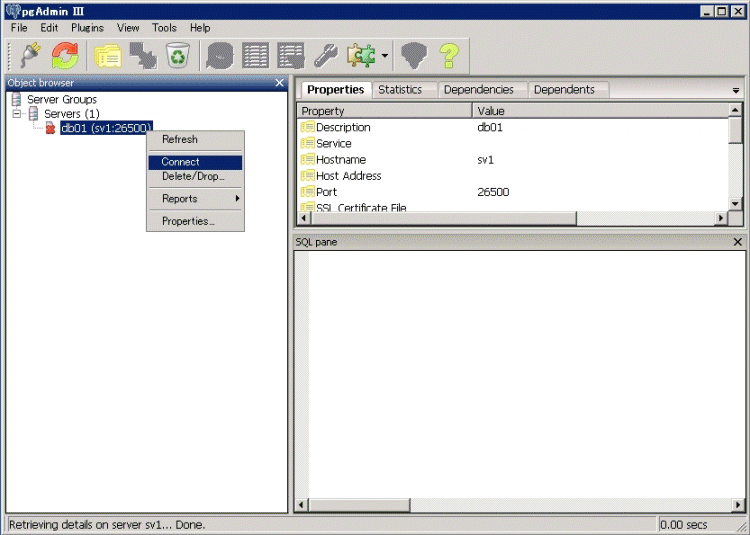Close the SQL pane

738,242
